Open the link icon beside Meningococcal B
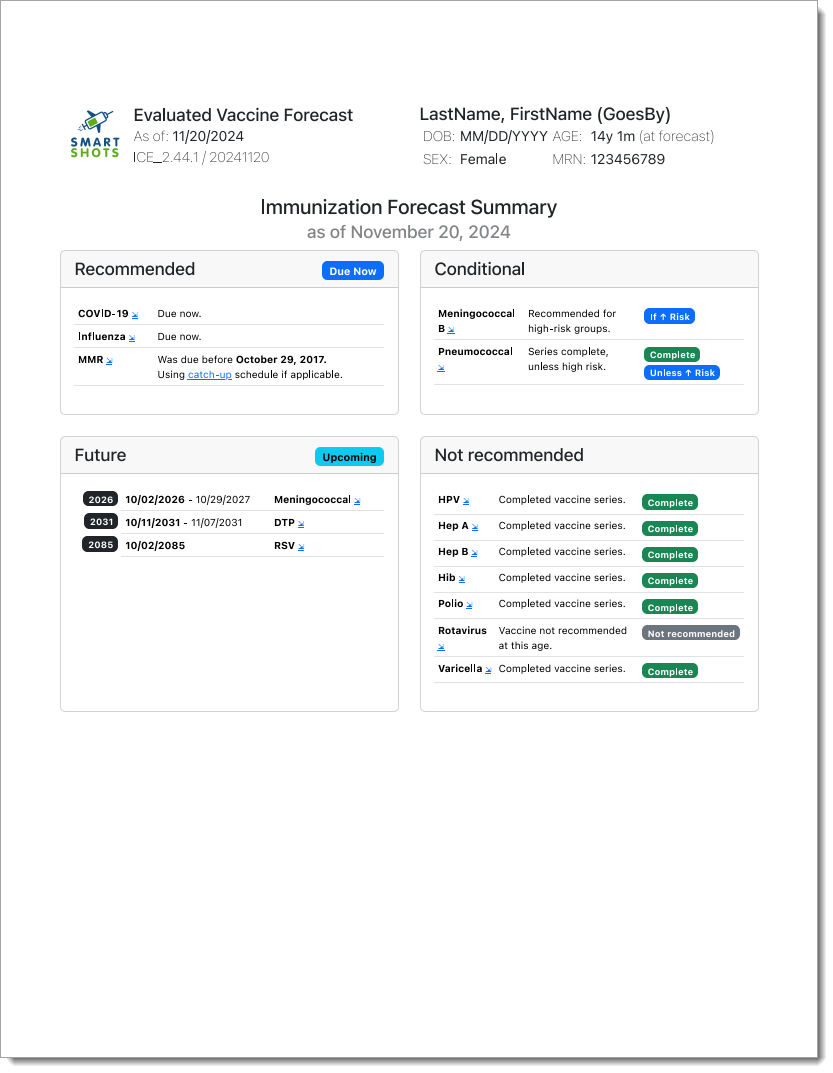Screen dimensions: 833x1073 point(451,330)
